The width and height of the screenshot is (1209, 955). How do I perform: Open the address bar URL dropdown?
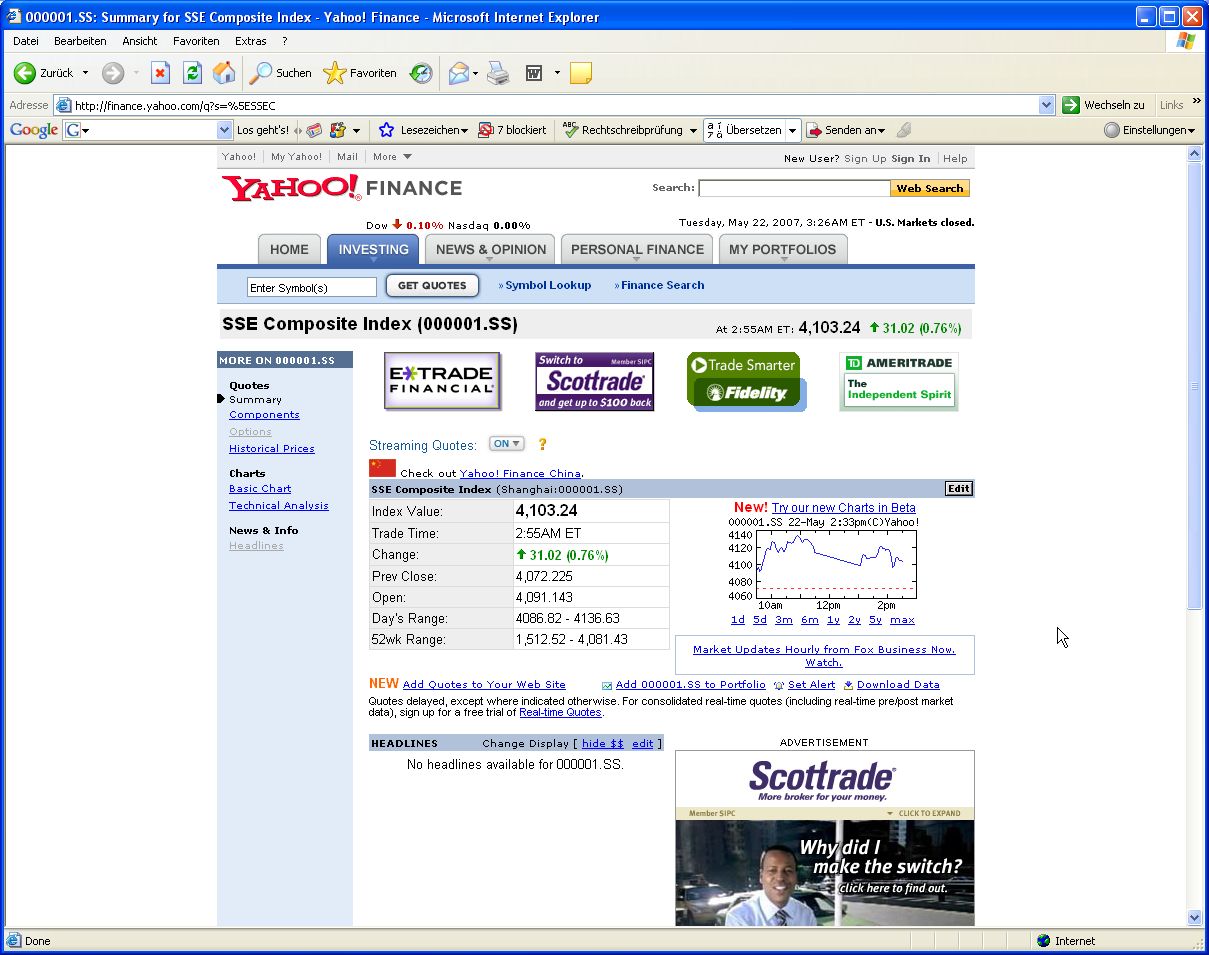click(x=1047, y=105)
